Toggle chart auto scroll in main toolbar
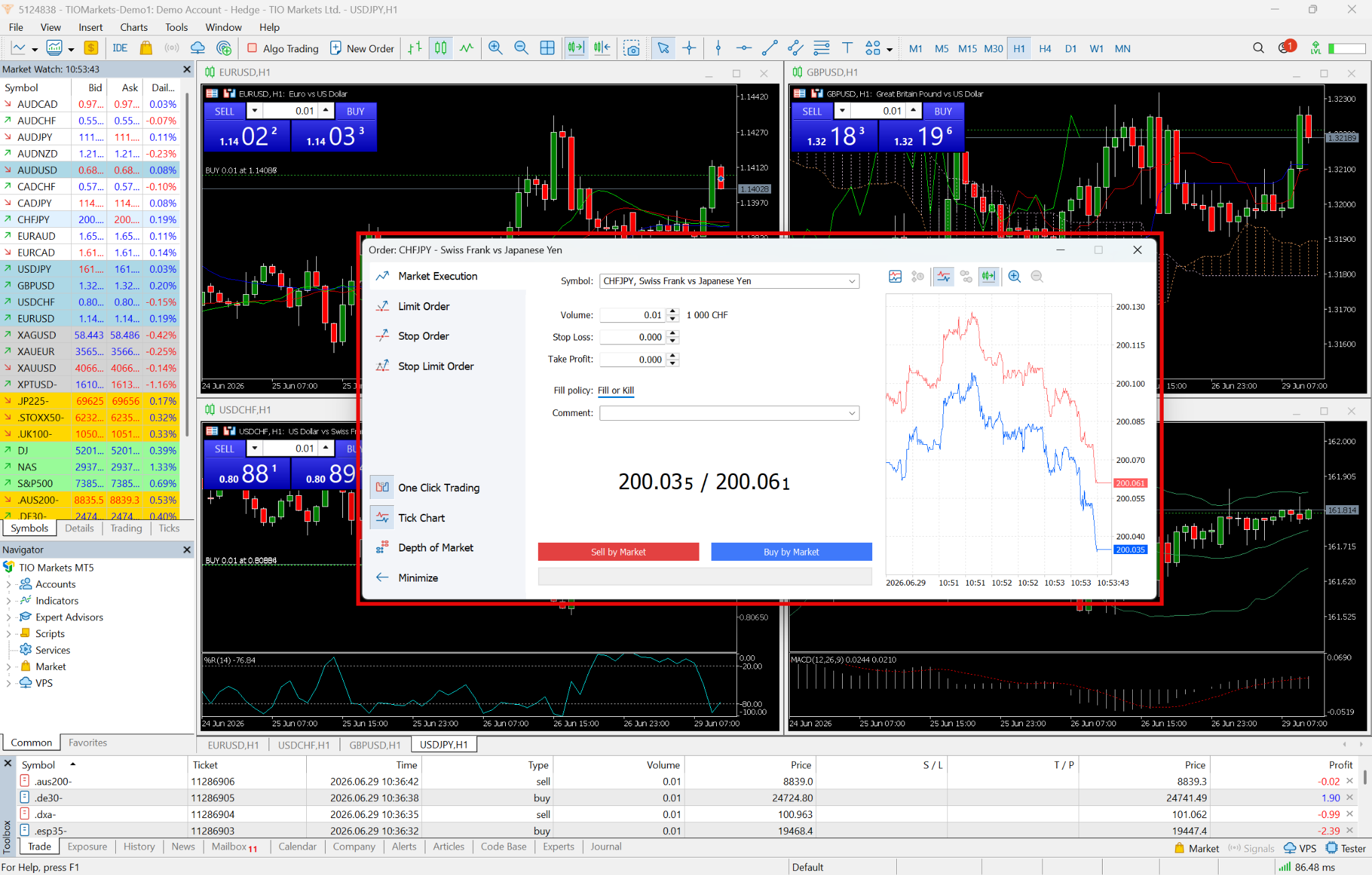The height and width of the screenshot is (875, 1372). pyautogui.click(x=575, y=48)
